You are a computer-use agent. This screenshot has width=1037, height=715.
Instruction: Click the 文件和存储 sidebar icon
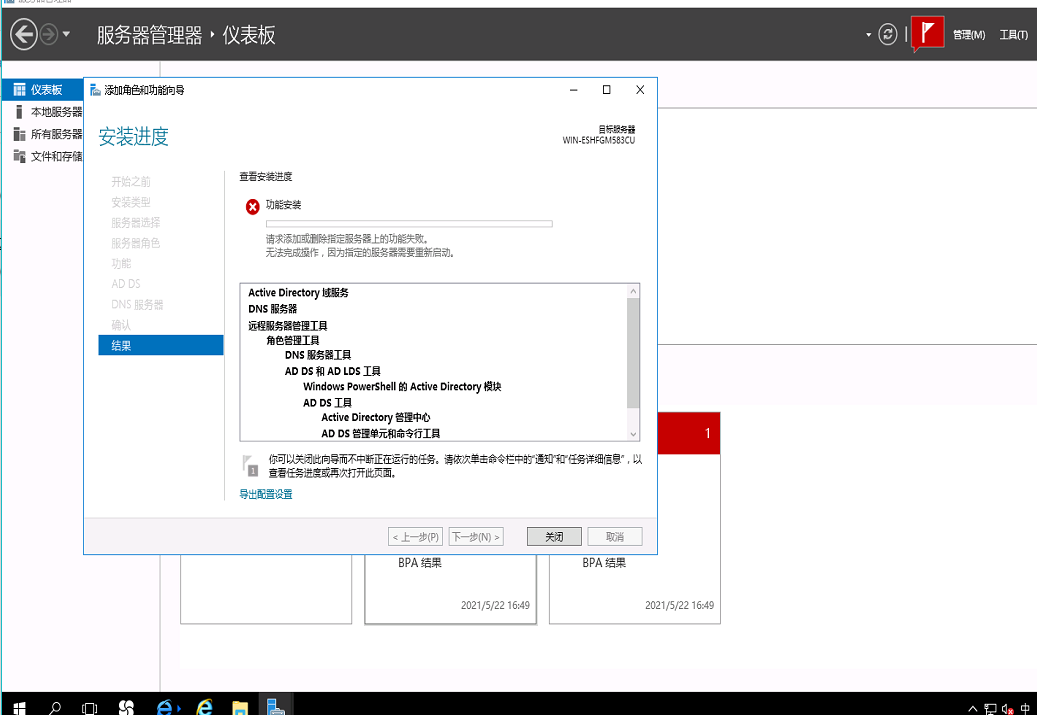[19, 157]
